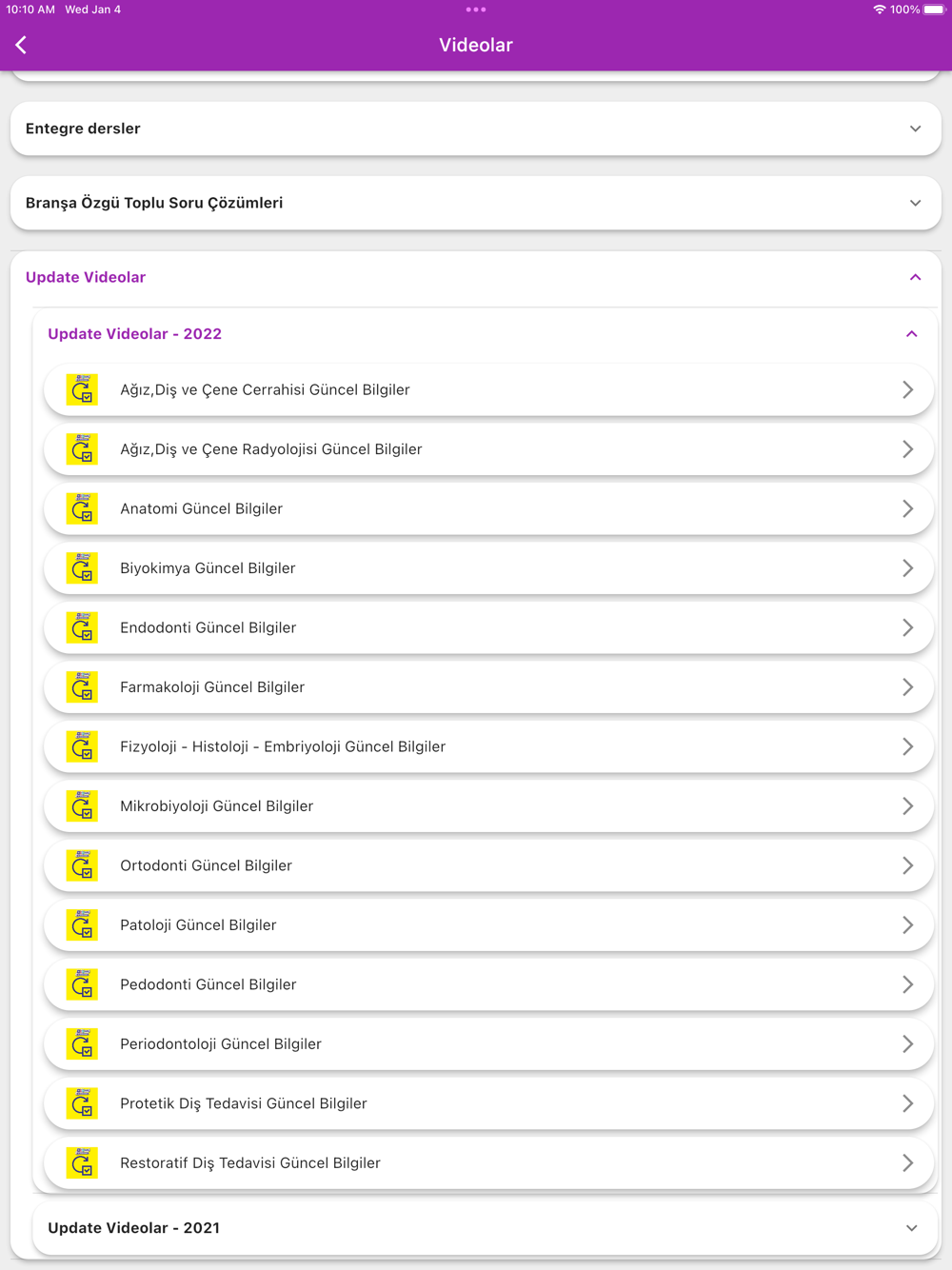
Task: Open the three-dot multitasking menu at the top
Action: click(x=476, y=10)
